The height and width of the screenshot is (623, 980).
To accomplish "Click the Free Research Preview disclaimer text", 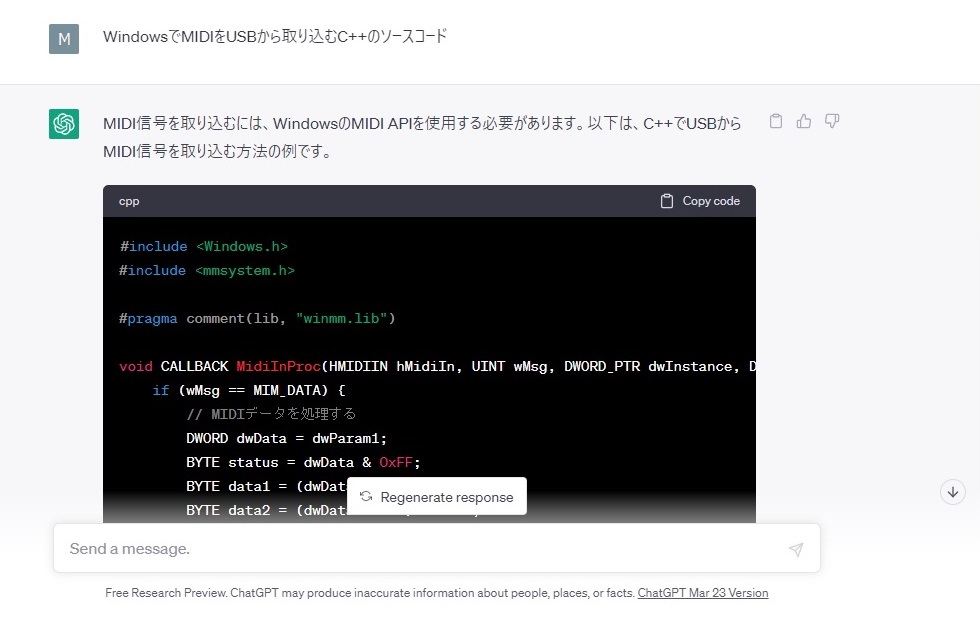I will pos(370,593).
